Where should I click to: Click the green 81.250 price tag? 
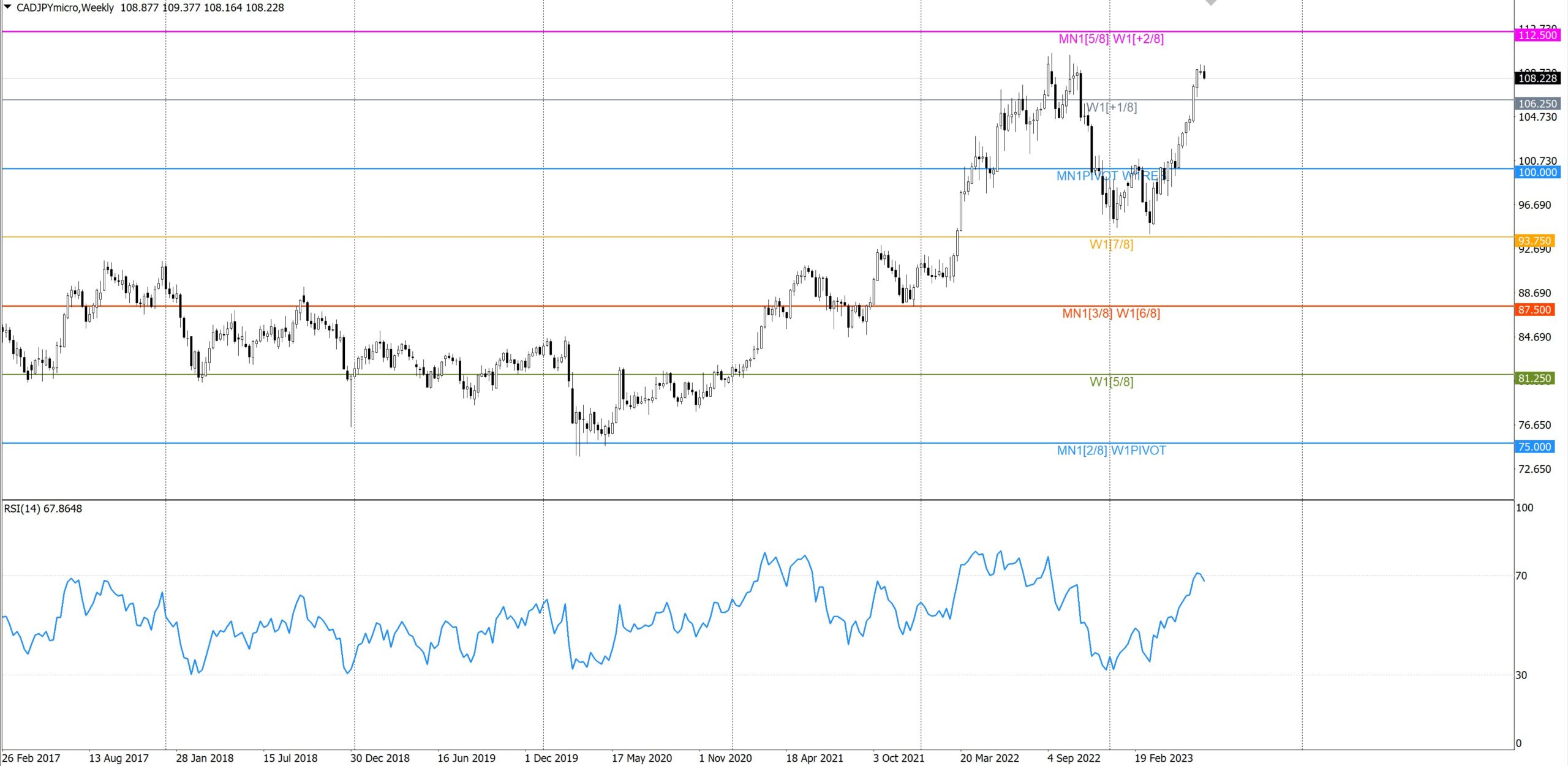click(x=1534, y=378)
